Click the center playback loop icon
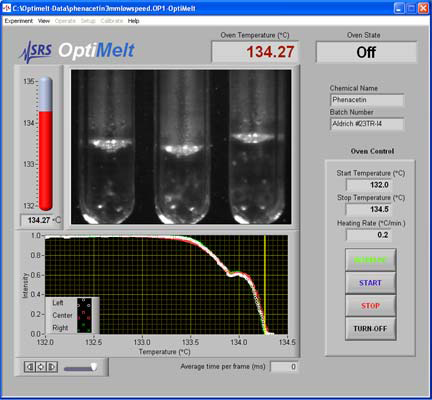This screenshot has width=432, height=400. [x=41, y=367]
